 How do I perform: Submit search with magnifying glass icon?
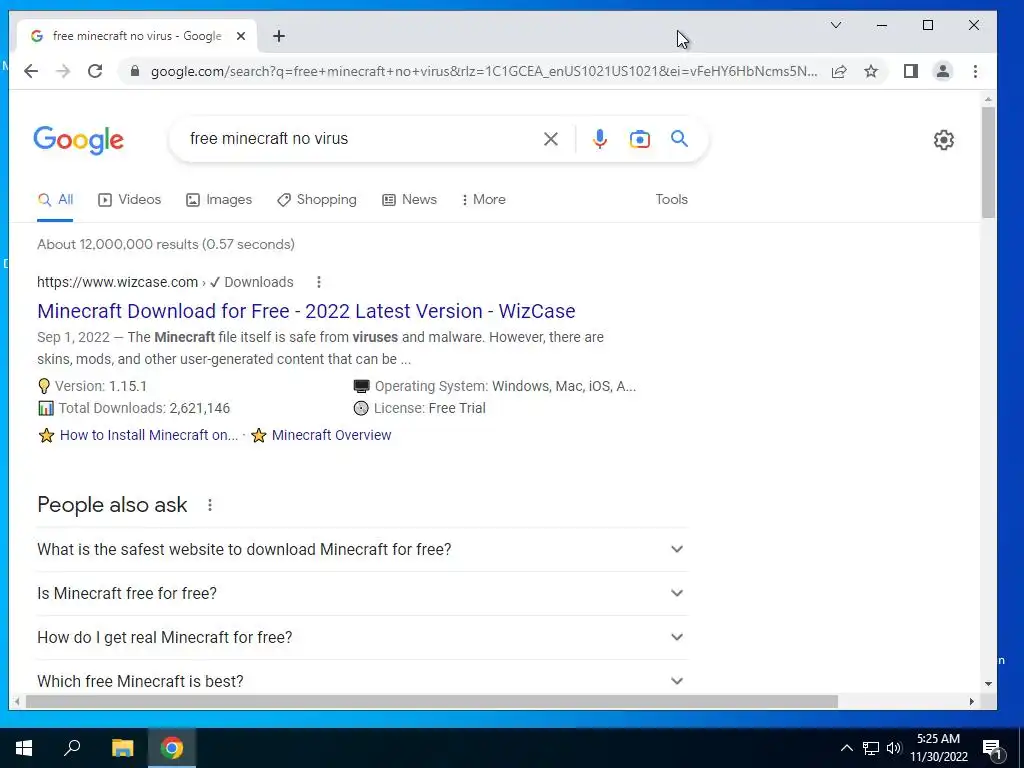coord(680,138)
